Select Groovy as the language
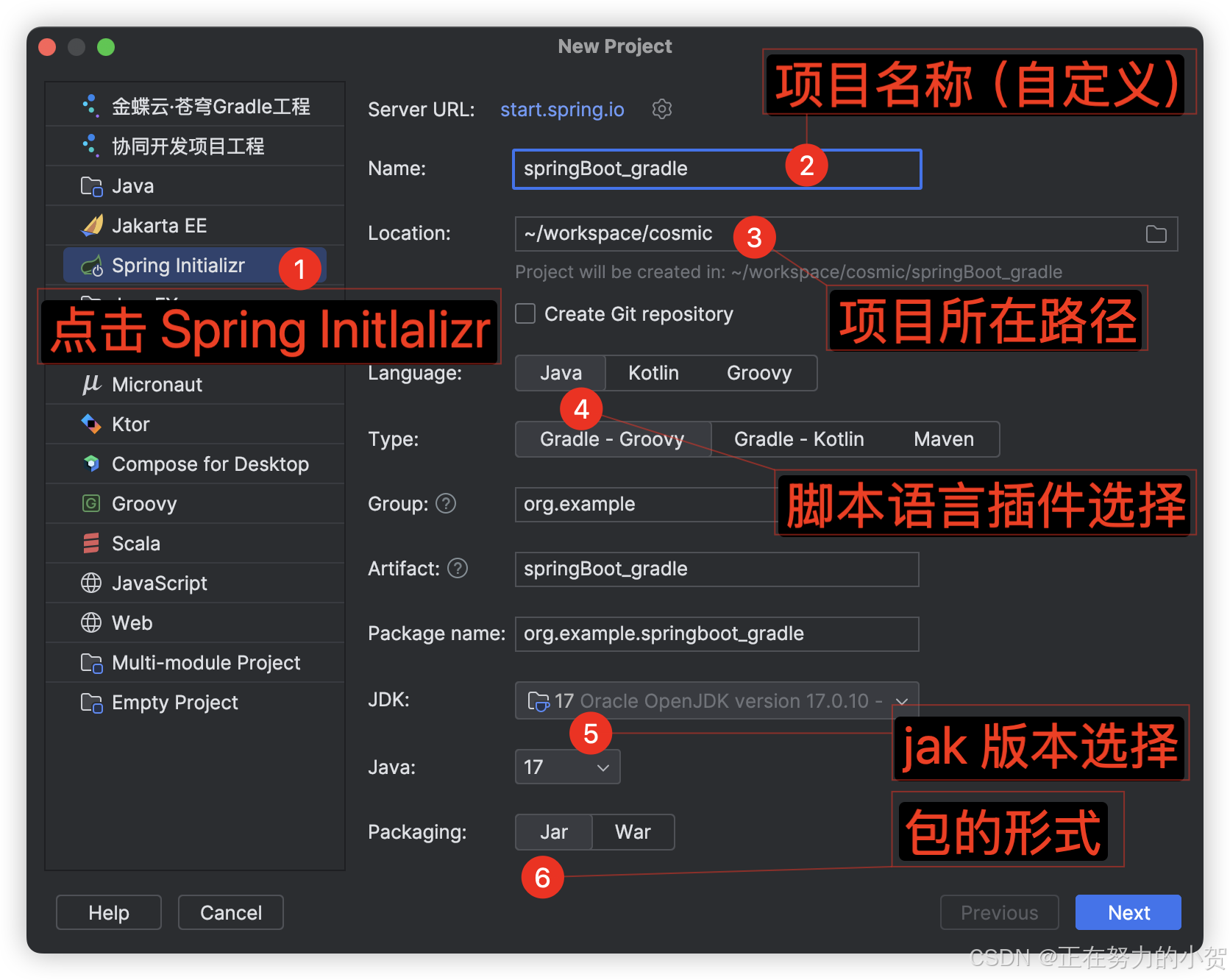Screen dimensions: 1230x980 (759, 373)
